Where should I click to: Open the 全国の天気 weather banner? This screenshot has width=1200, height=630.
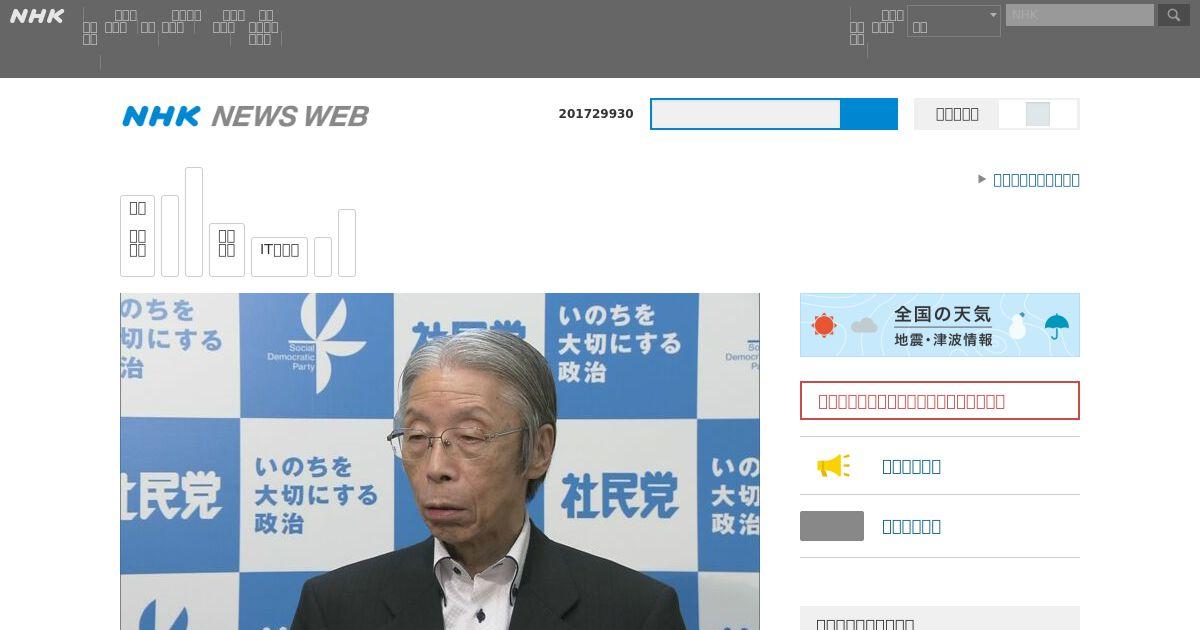[940, 325]
